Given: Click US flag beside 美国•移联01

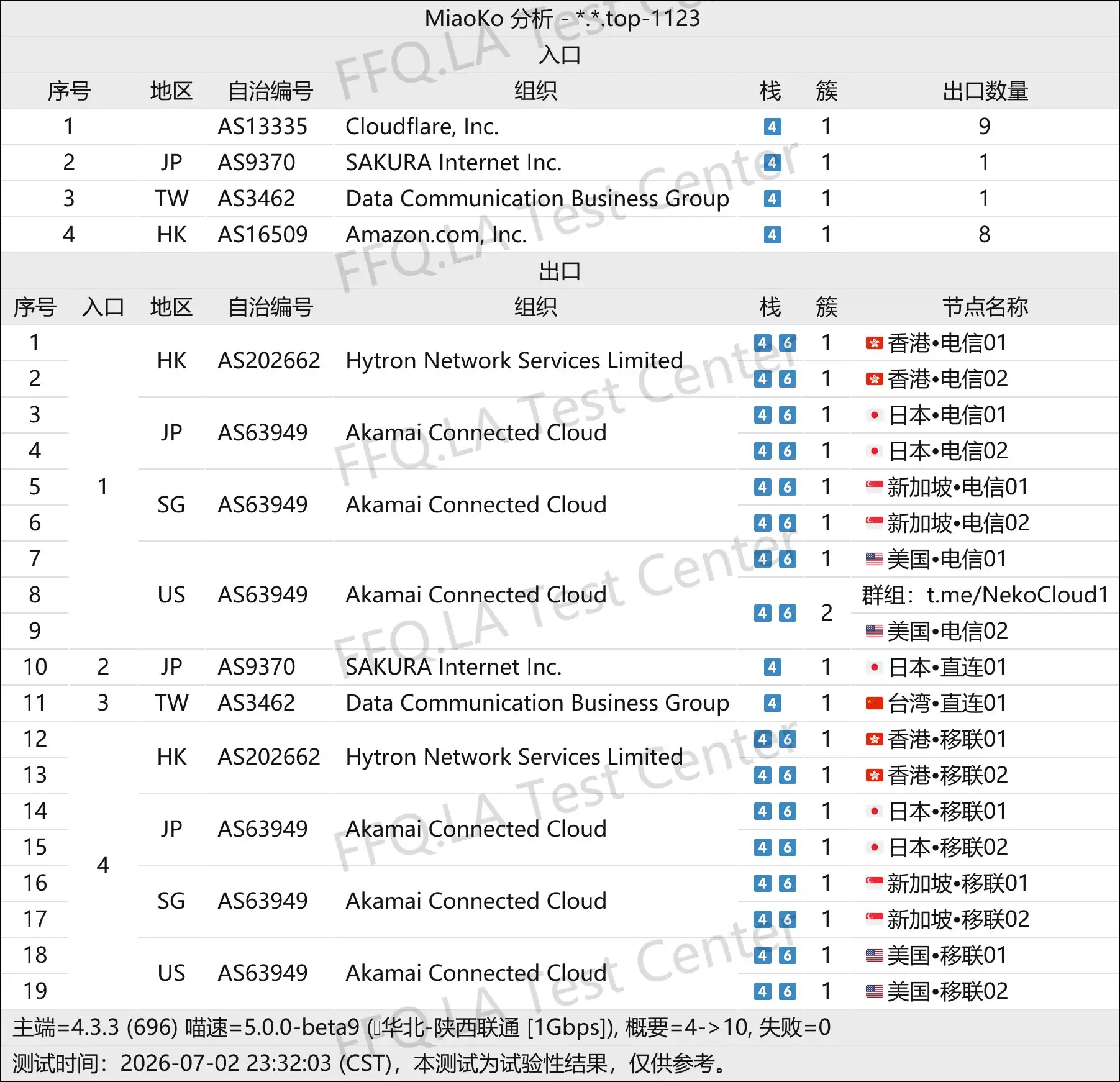Looking at the screenshot, I should [874, 955].
